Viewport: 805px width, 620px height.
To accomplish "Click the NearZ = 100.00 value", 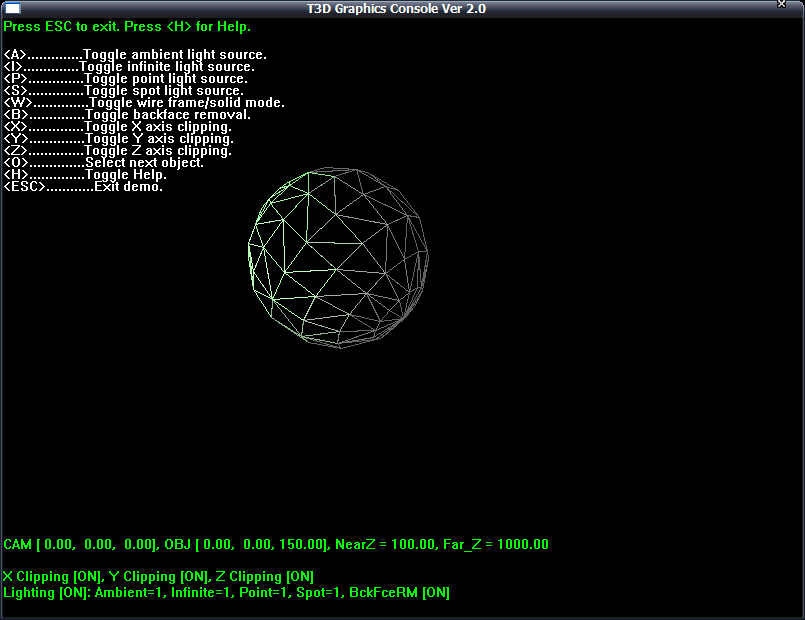I will (385, 545).
